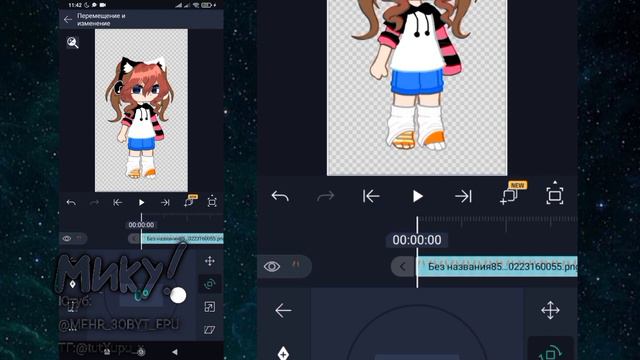Toggle layer visibility eye in large timeline

pyautogui.click(x=272, y=267)
